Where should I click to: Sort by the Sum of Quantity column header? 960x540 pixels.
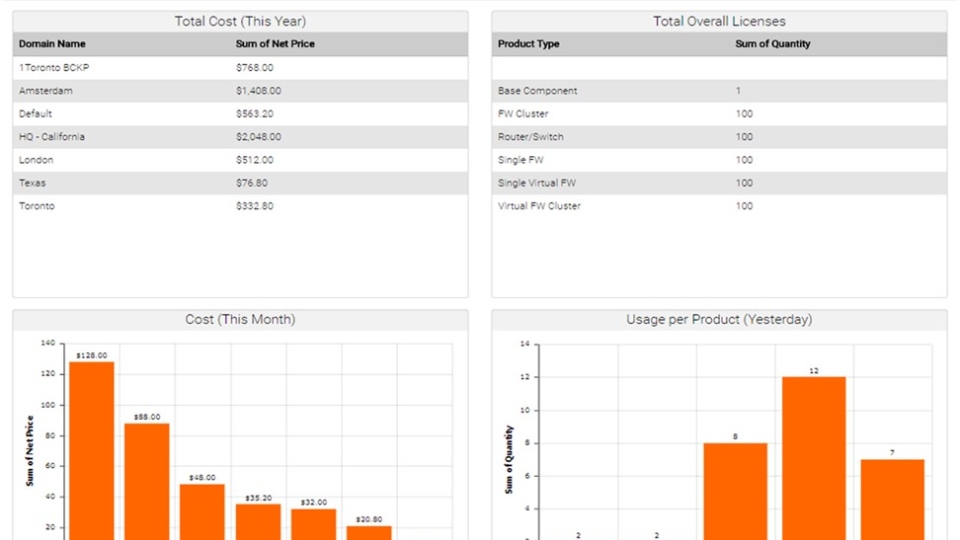(773, 44)
